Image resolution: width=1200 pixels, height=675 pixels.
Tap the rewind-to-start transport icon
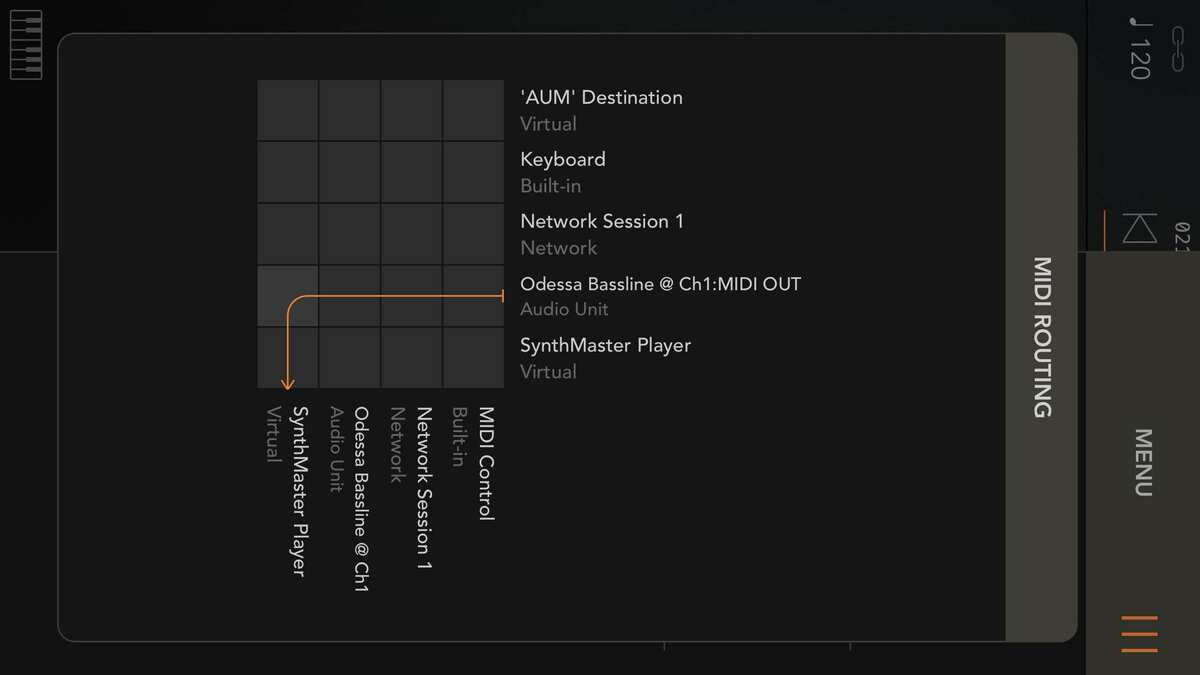pyautogui.click(x=1139, y=228)
